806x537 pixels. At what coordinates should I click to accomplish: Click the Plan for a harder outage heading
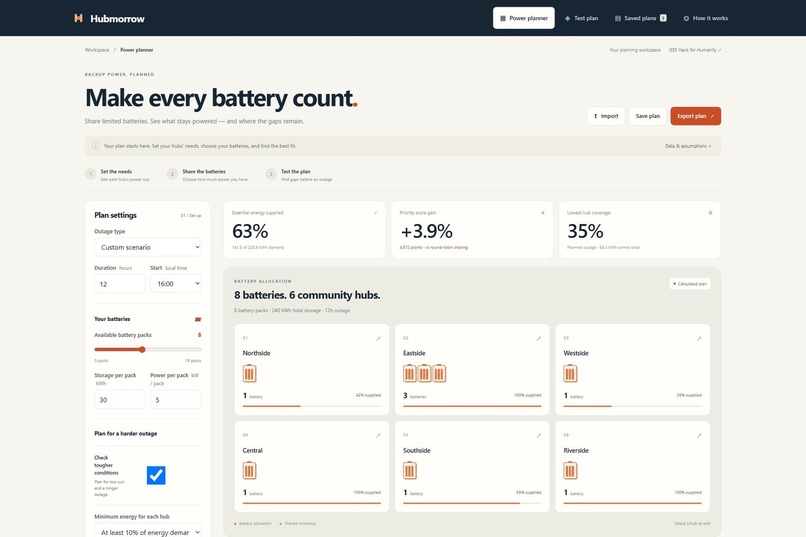coord(125,434)
